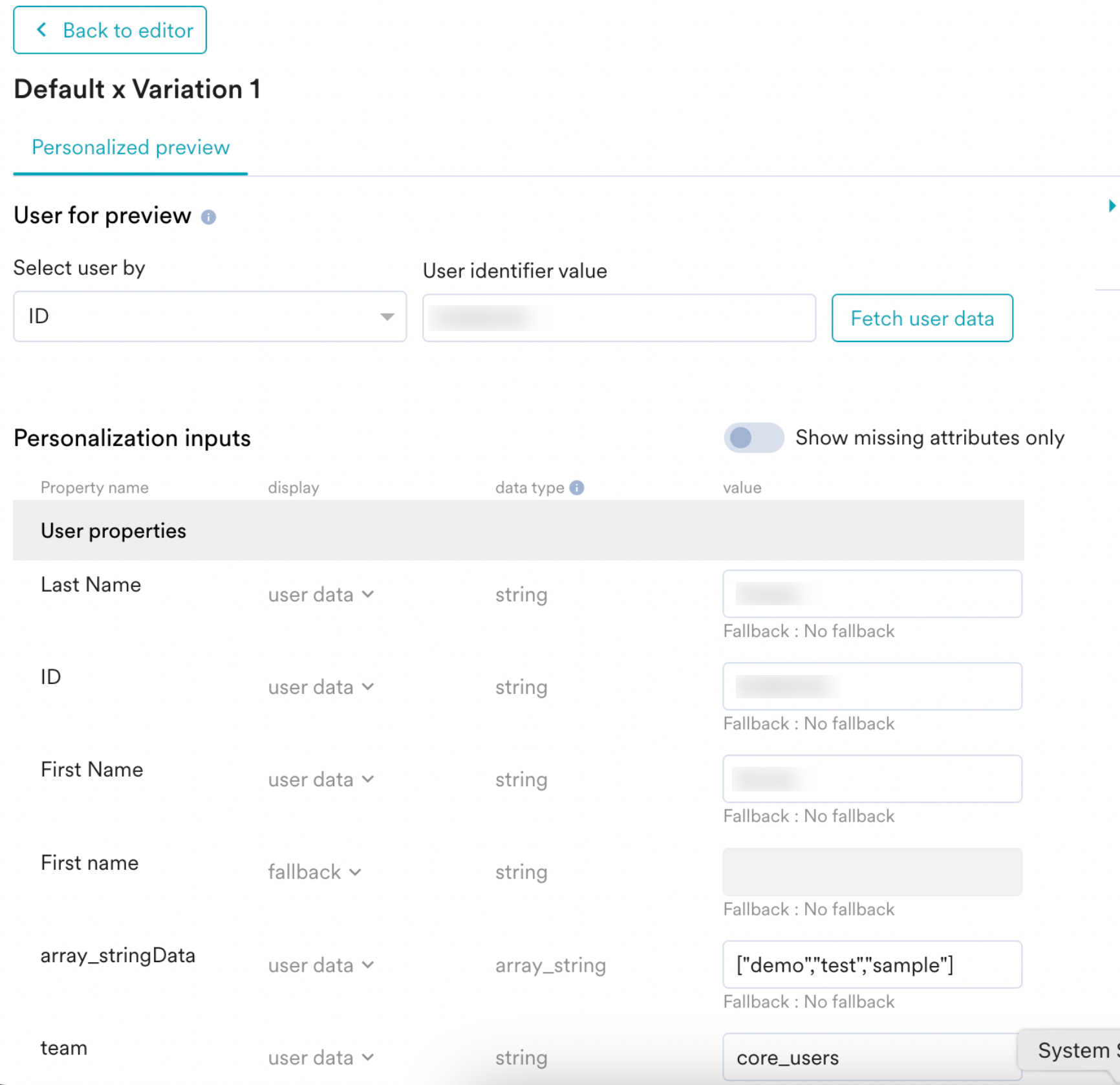Click the ID property value field

point(872,686)
